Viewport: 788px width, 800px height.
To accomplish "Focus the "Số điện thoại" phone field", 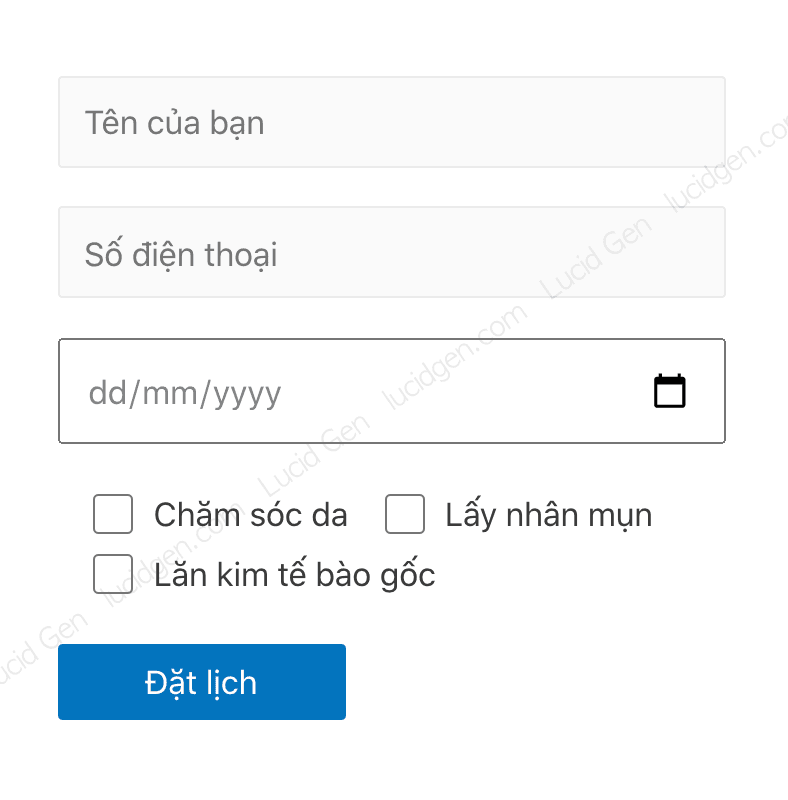I will coord(392,252).
